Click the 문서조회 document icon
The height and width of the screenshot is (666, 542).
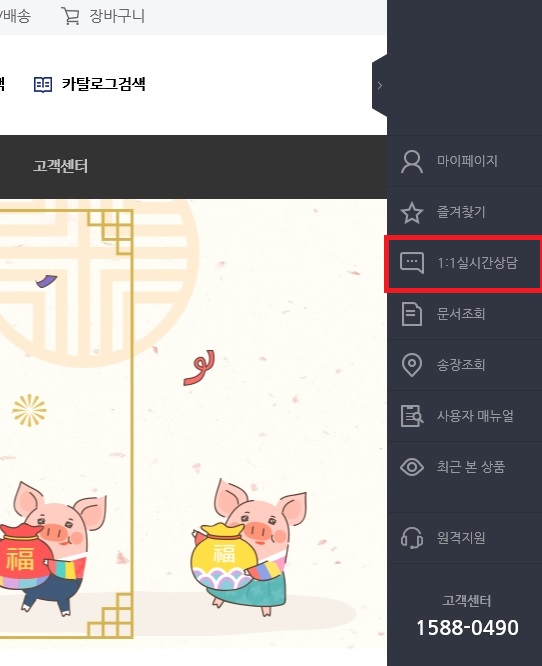point(412,314)
